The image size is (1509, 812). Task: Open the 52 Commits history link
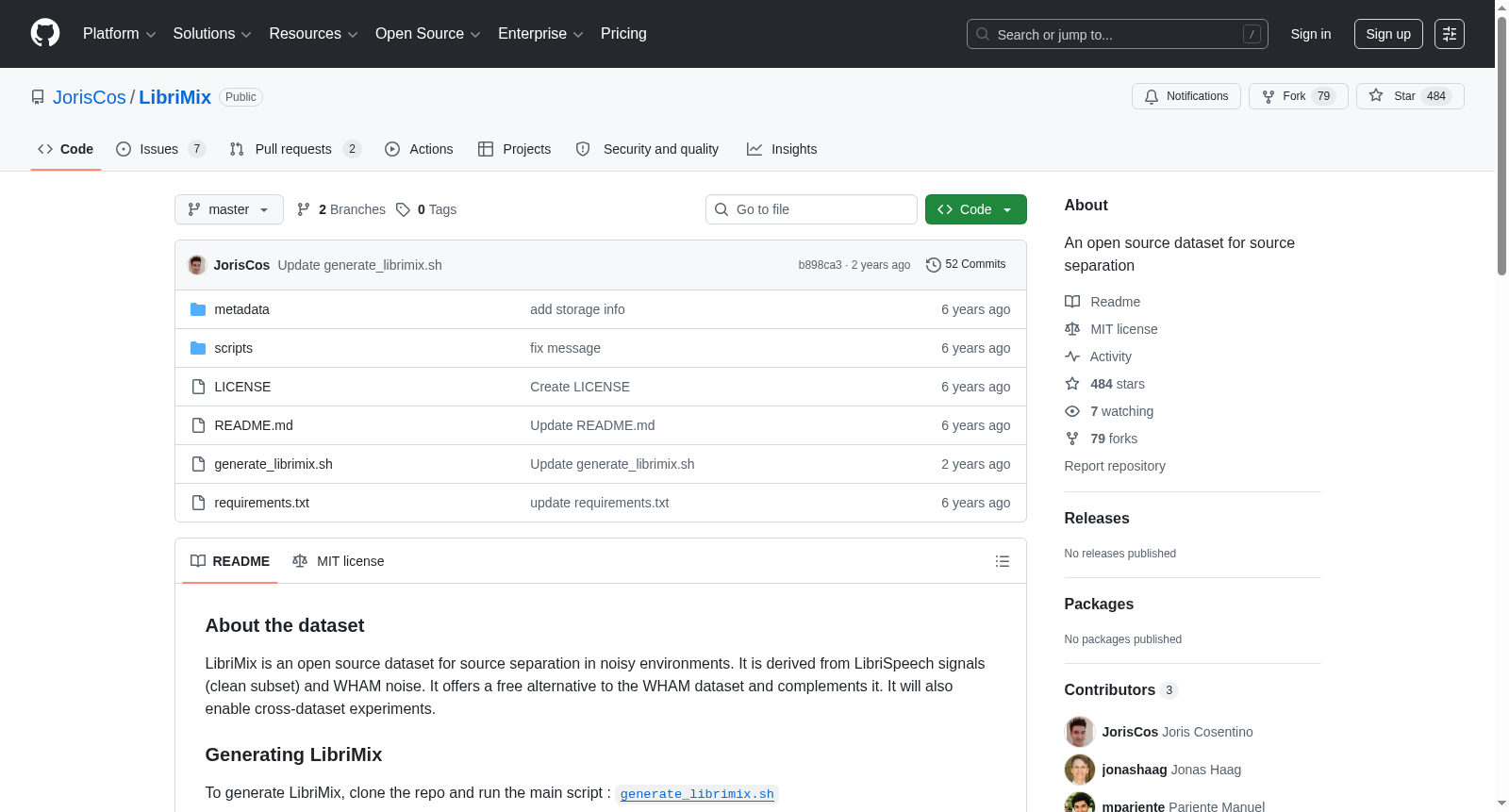[x=966, y=265]
